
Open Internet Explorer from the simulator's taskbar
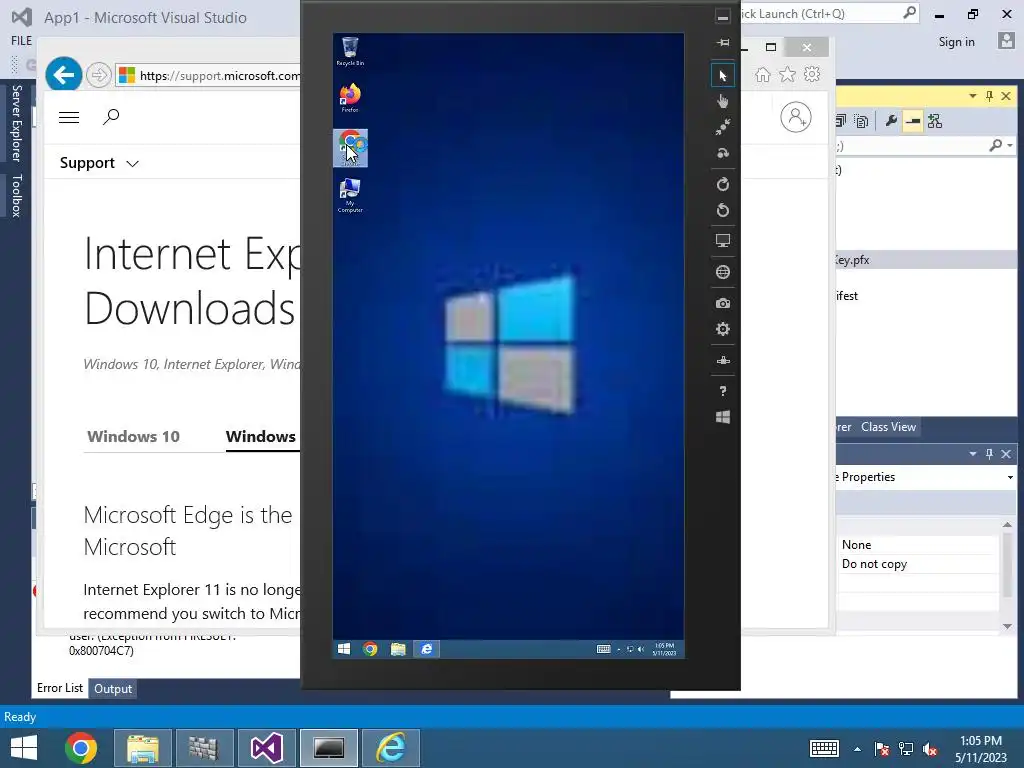pyautogui.click(x=426, y=648)
